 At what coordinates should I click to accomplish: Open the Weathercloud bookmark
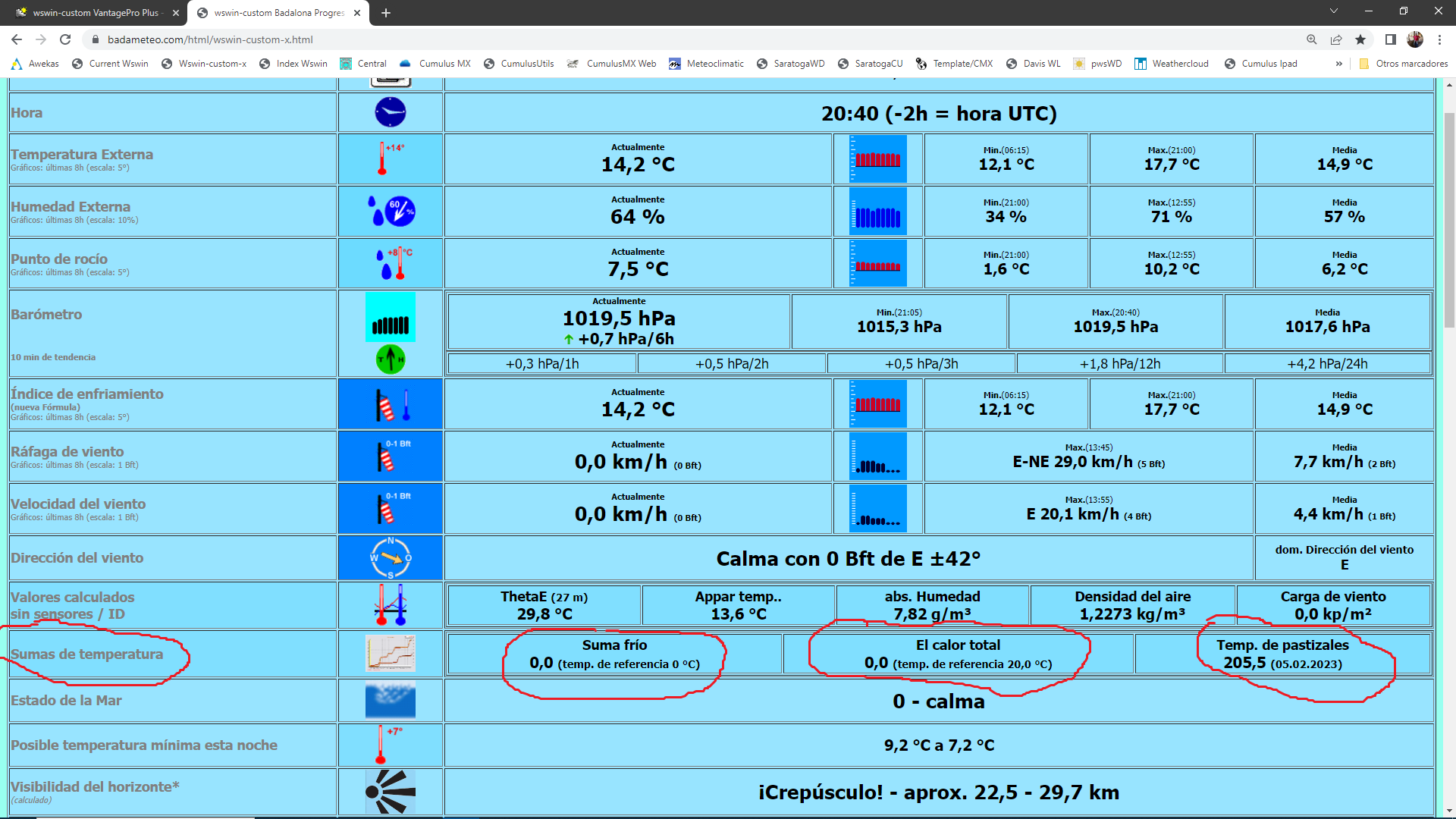(1172, 64)
